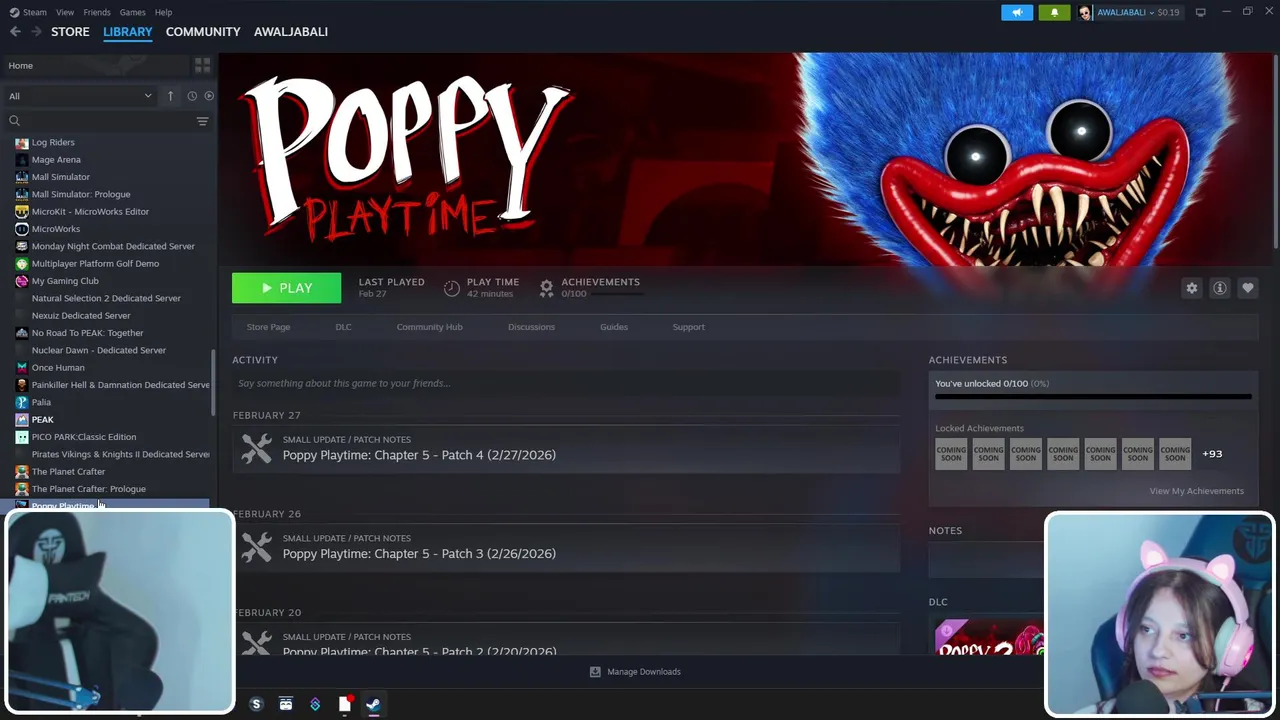Image resolution: width=1280 pixels, height=720 pixels.
Task: Open the green notifications bell
Action: point(1054,12)
